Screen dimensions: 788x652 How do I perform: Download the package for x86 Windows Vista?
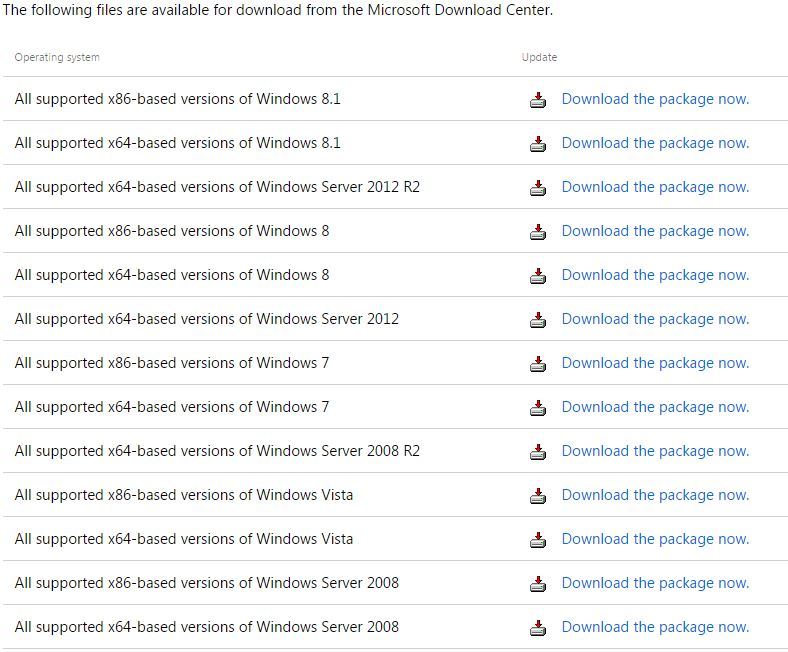(655, 495)
